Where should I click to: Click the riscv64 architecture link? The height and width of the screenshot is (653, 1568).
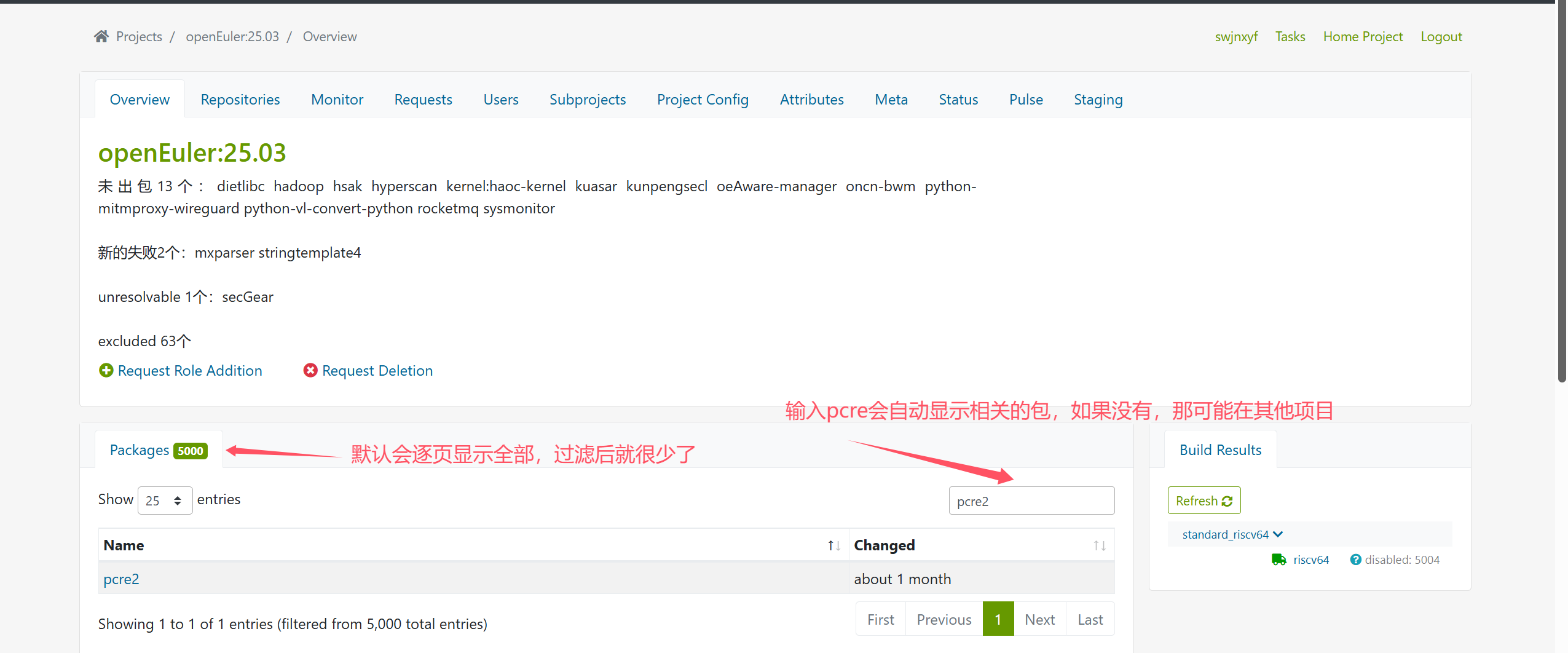(x=1310, y=560)
